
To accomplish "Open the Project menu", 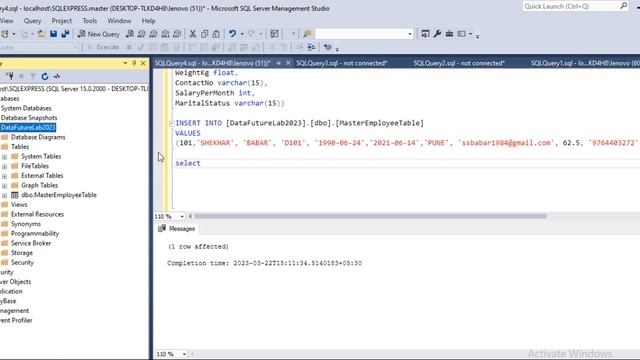I will 62,21.
